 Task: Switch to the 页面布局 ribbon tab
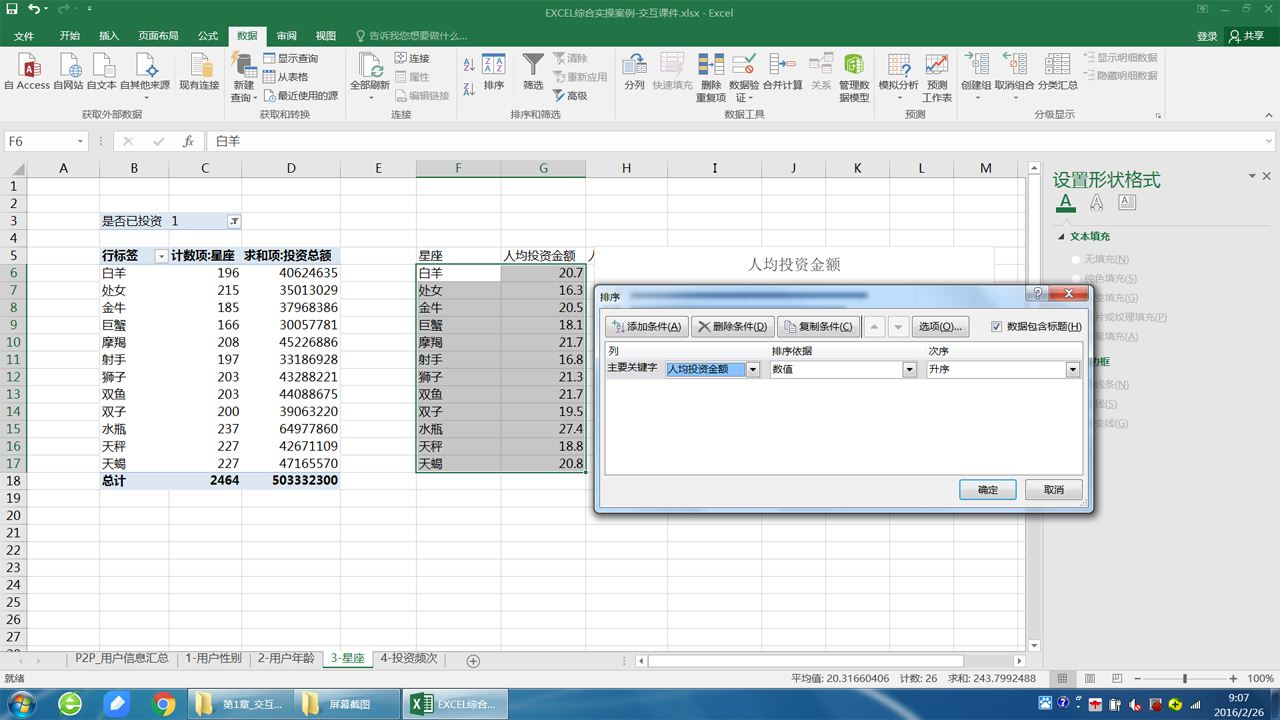click(158, 36)
